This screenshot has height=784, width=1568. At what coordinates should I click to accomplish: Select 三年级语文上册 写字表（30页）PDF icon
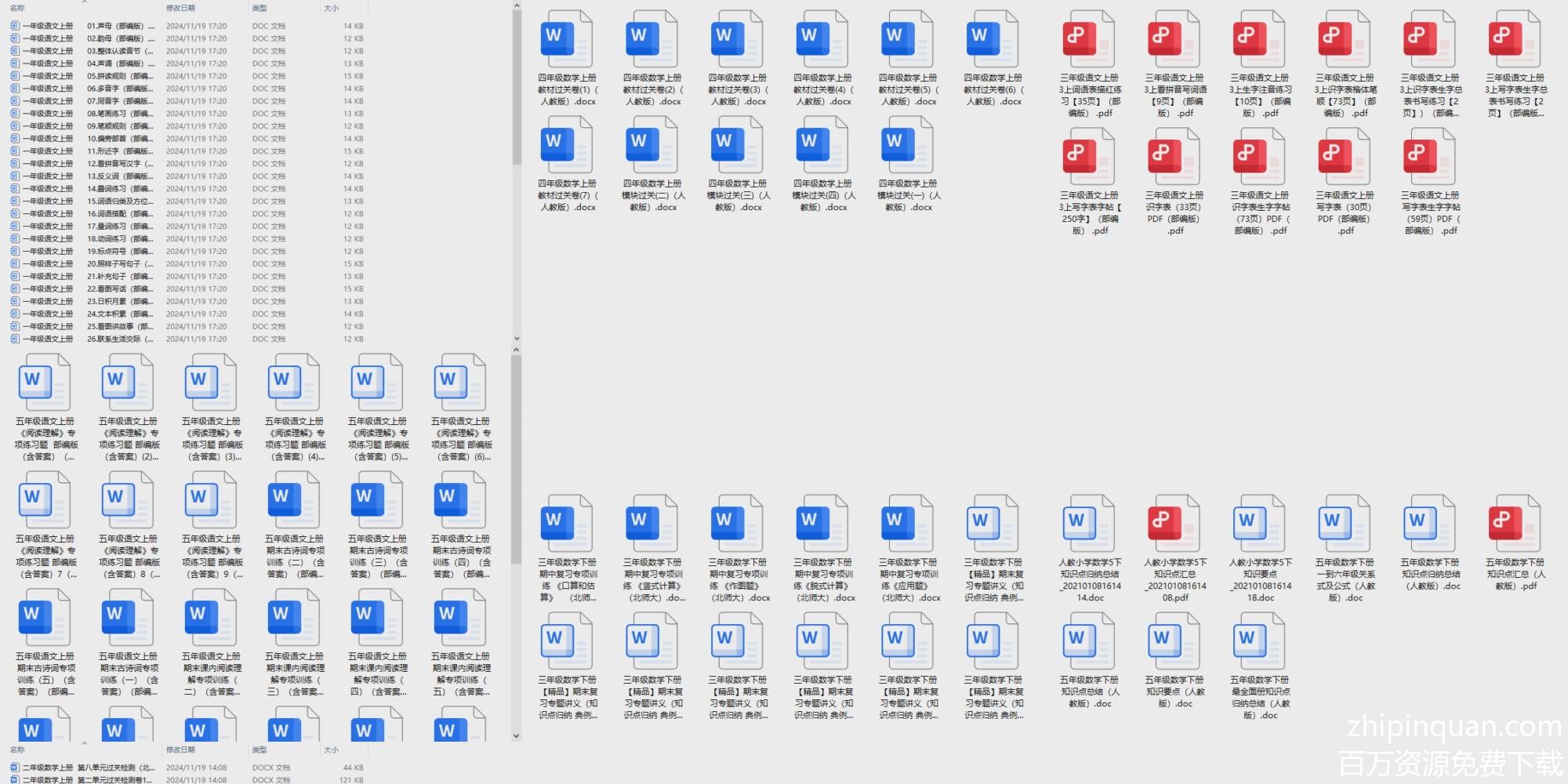pyautogui.click(x=1344, y=158)
